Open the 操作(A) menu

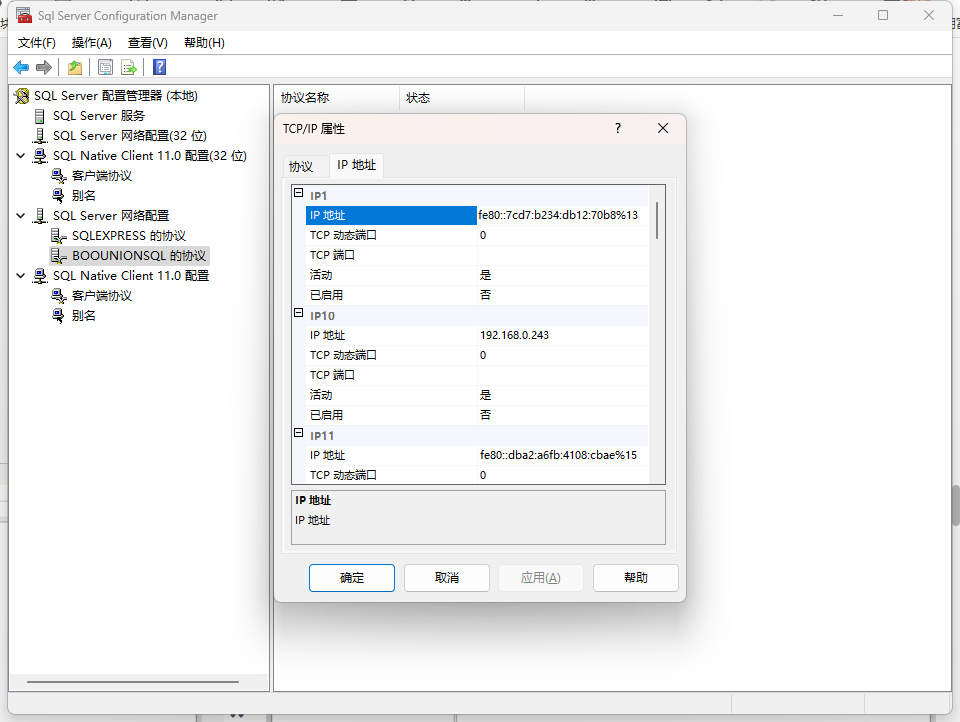(92, 43)
